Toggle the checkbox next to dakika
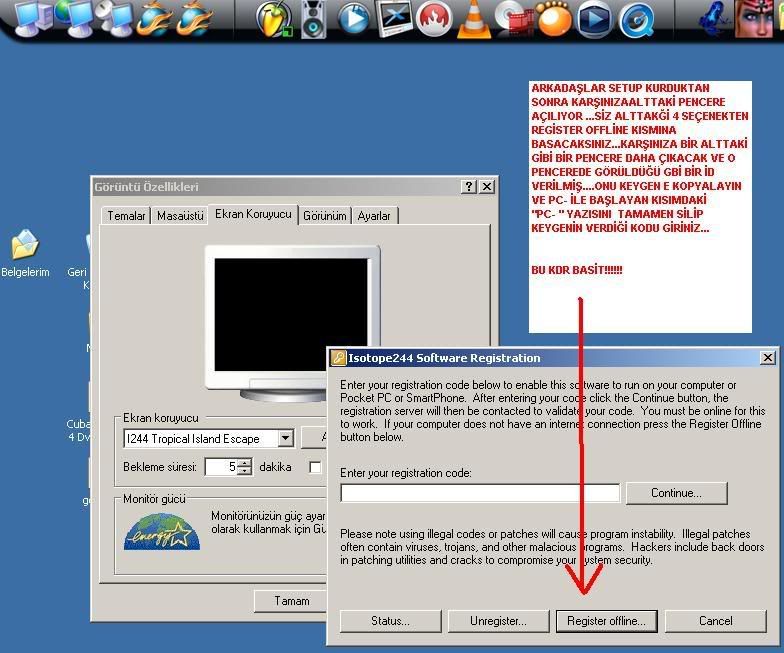The image size is (784, 653). (x=315, y=467)
